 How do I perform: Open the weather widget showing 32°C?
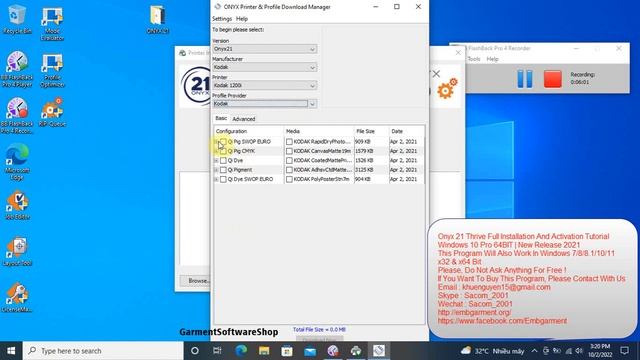[493, 351]
